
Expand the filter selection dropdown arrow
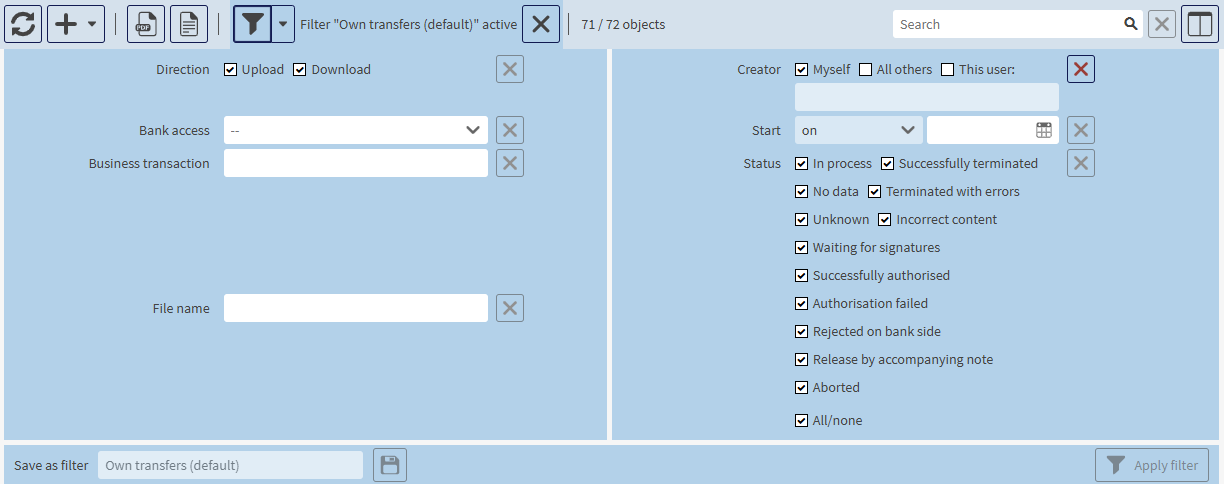point(283,24)
